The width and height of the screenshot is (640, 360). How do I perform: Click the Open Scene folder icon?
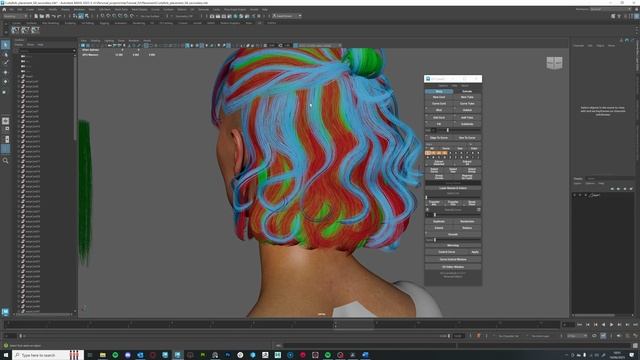pos(42,16)
